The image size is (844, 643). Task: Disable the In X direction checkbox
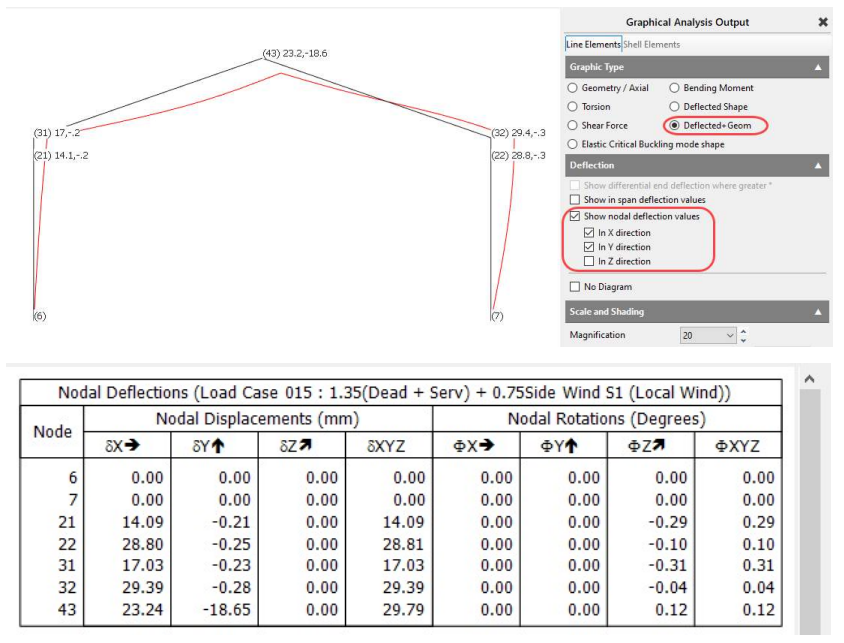(589, 233)
